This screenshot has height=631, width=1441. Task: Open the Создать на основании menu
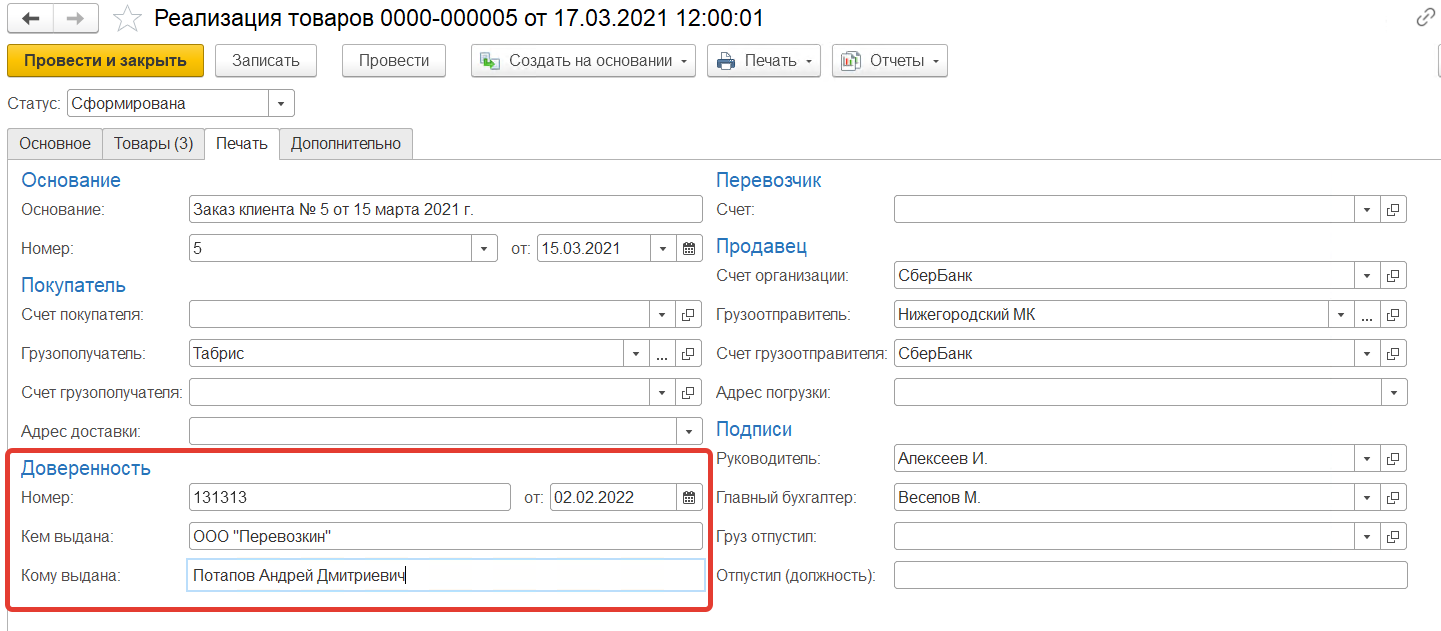583,61
